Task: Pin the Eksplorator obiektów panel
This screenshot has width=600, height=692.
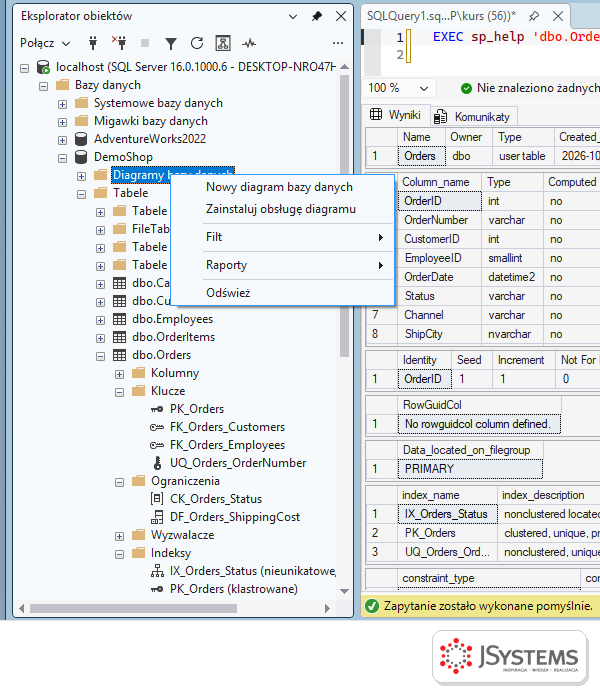Action: (x=317, y=16)
